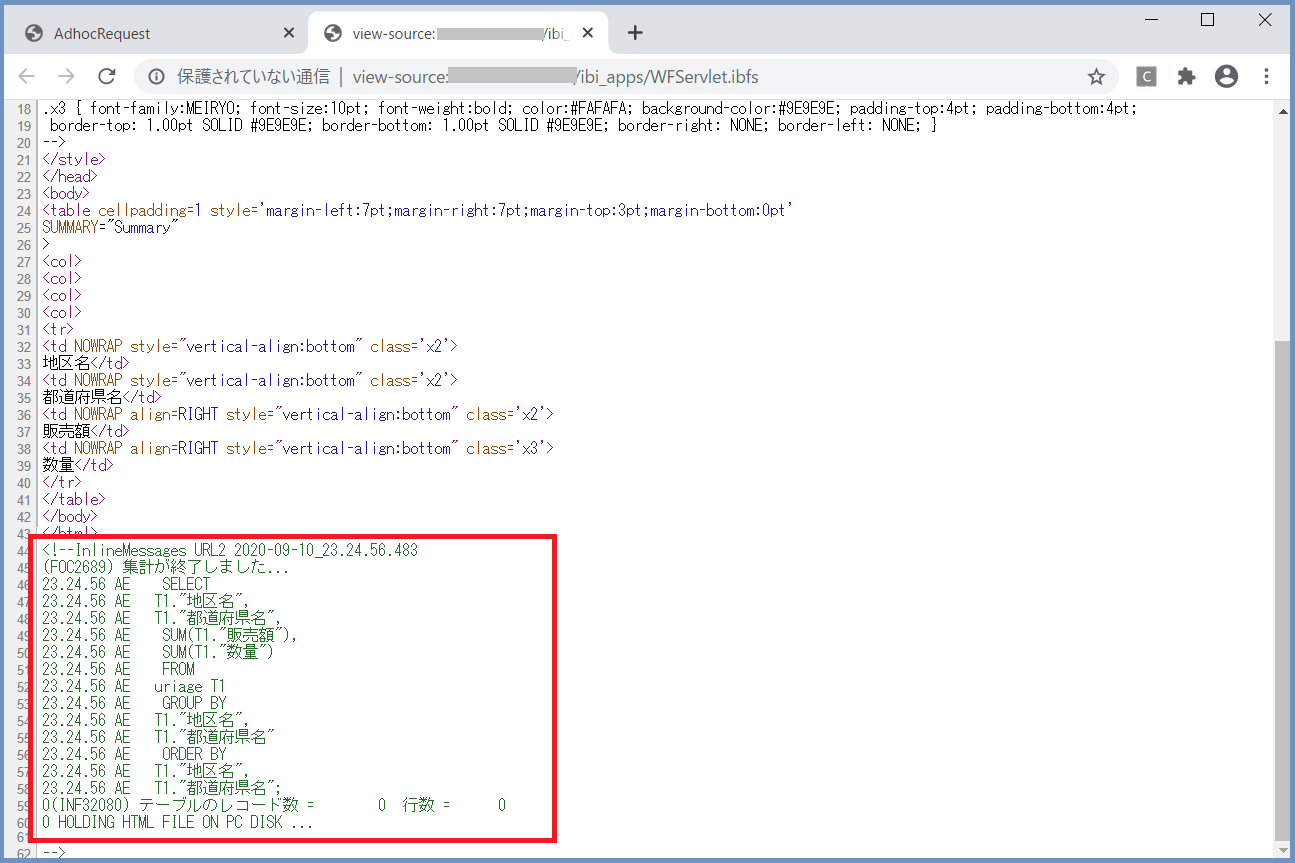Click the forward navigation arrow
This screenshot has width=1295, height=863.
click(66, 76)
